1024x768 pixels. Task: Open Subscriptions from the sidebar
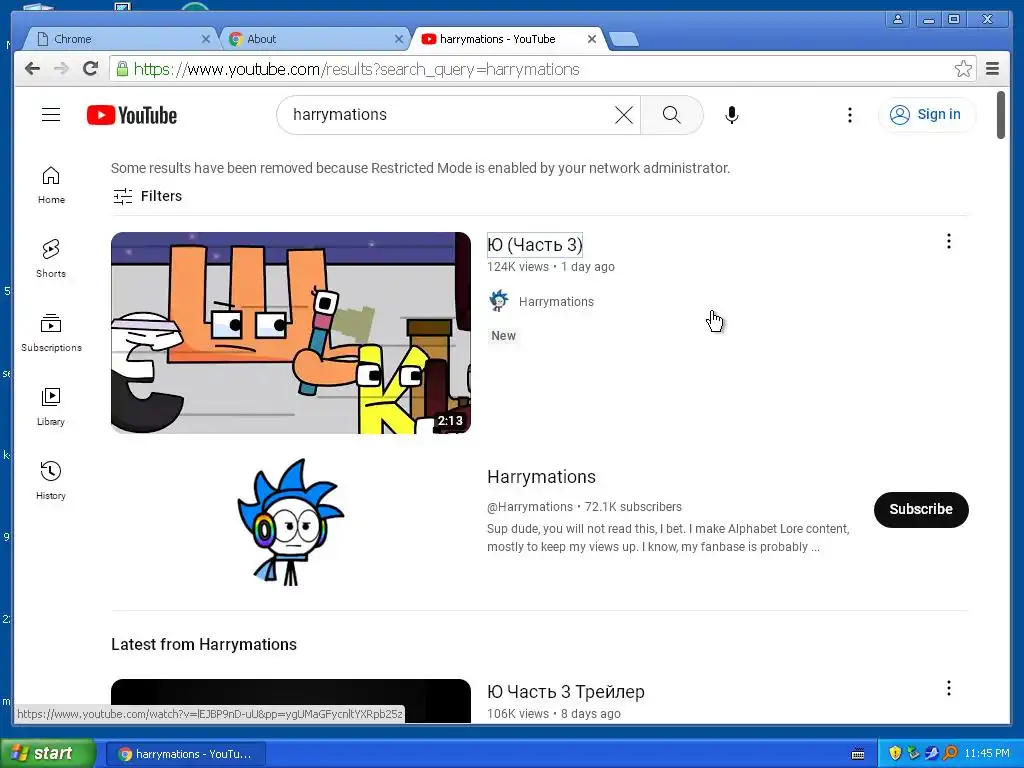[51, 333]
